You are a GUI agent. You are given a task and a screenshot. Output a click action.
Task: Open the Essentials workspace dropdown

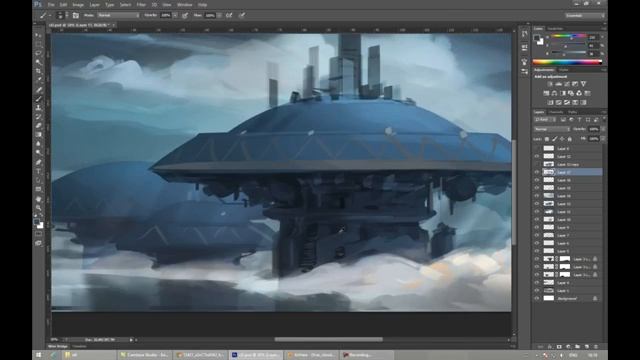(585, 15)
